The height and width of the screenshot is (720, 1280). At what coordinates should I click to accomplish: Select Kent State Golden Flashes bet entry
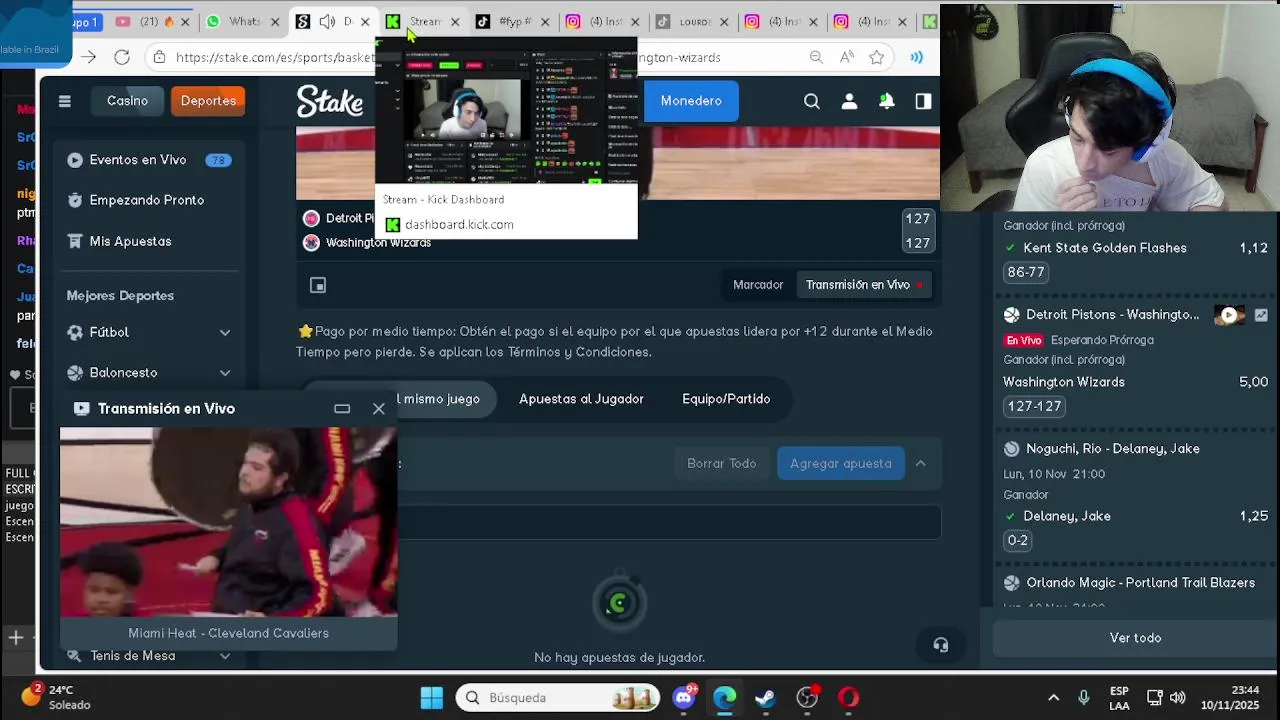click(1135, 248)
